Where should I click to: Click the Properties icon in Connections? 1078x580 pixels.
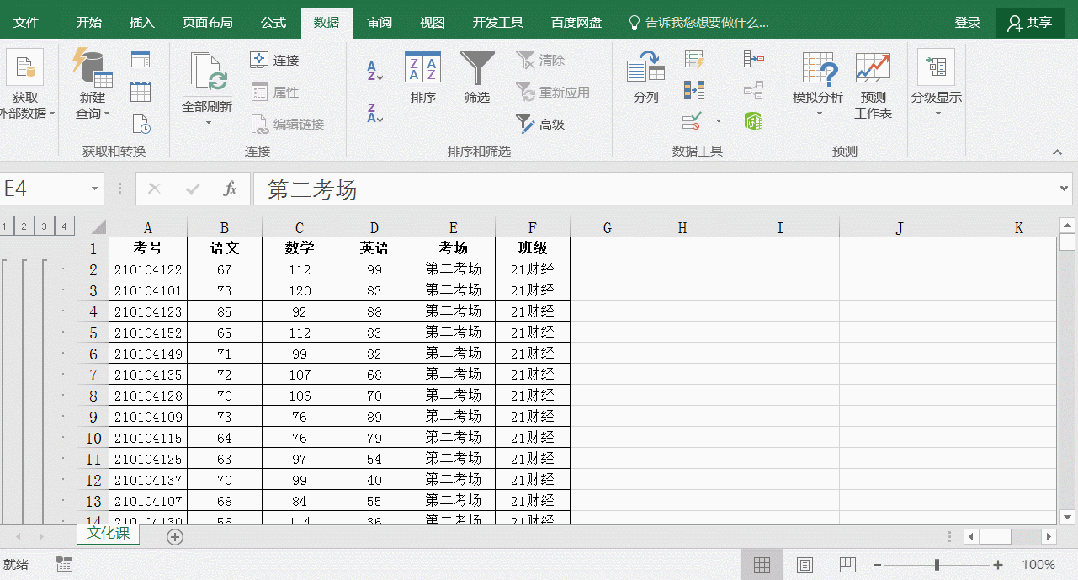point(258,92)
